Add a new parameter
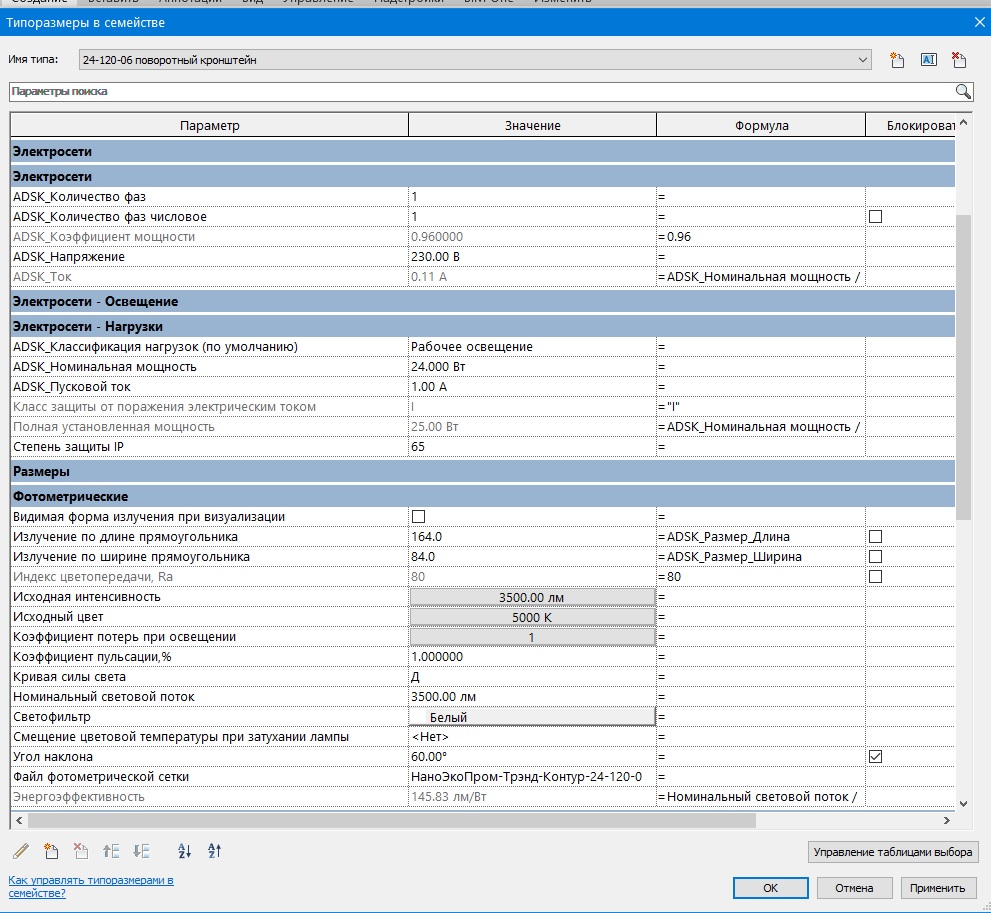The width and height of the screenshot is (991, 913). point(51,851)
